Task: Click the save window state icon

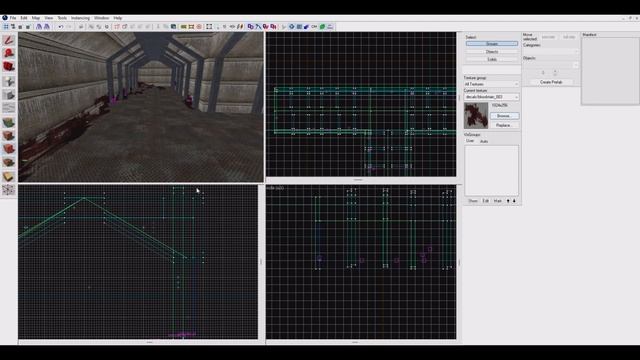Action: [47, 27]
